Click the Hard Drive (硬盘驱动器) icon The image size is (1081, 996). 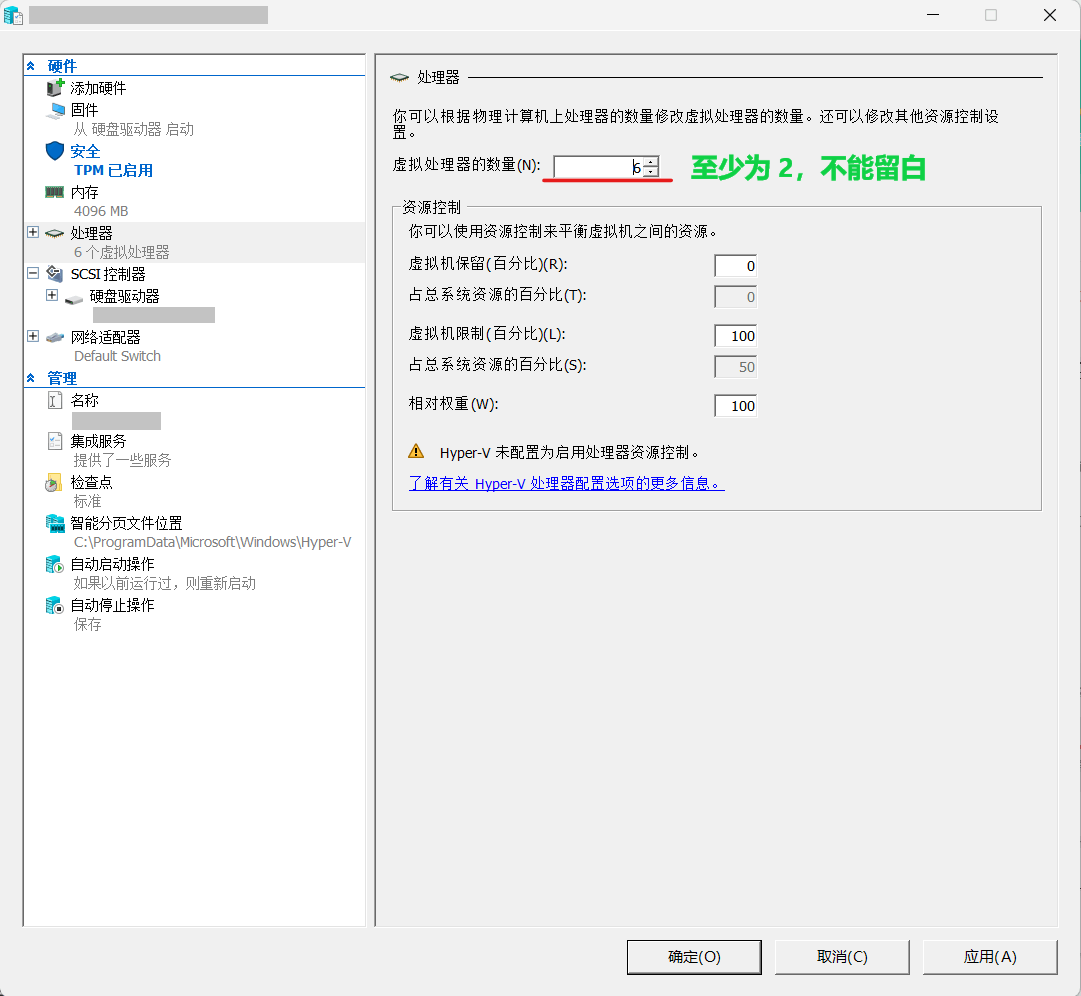74,299
